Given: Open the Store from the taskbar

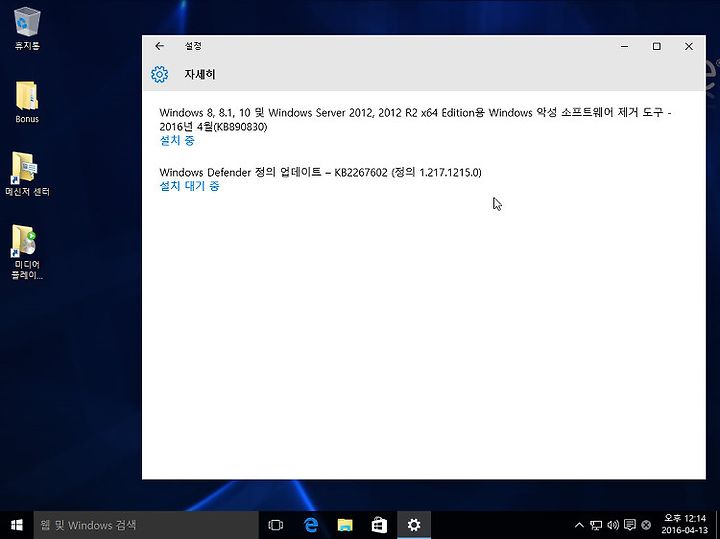Looking at the screenshot, I should pos(379,525).
